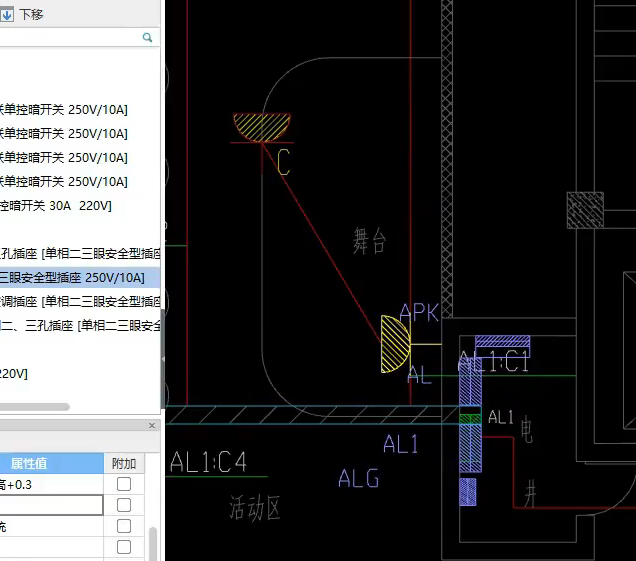Click the empty selected property value cell

(x=50, y=505)
